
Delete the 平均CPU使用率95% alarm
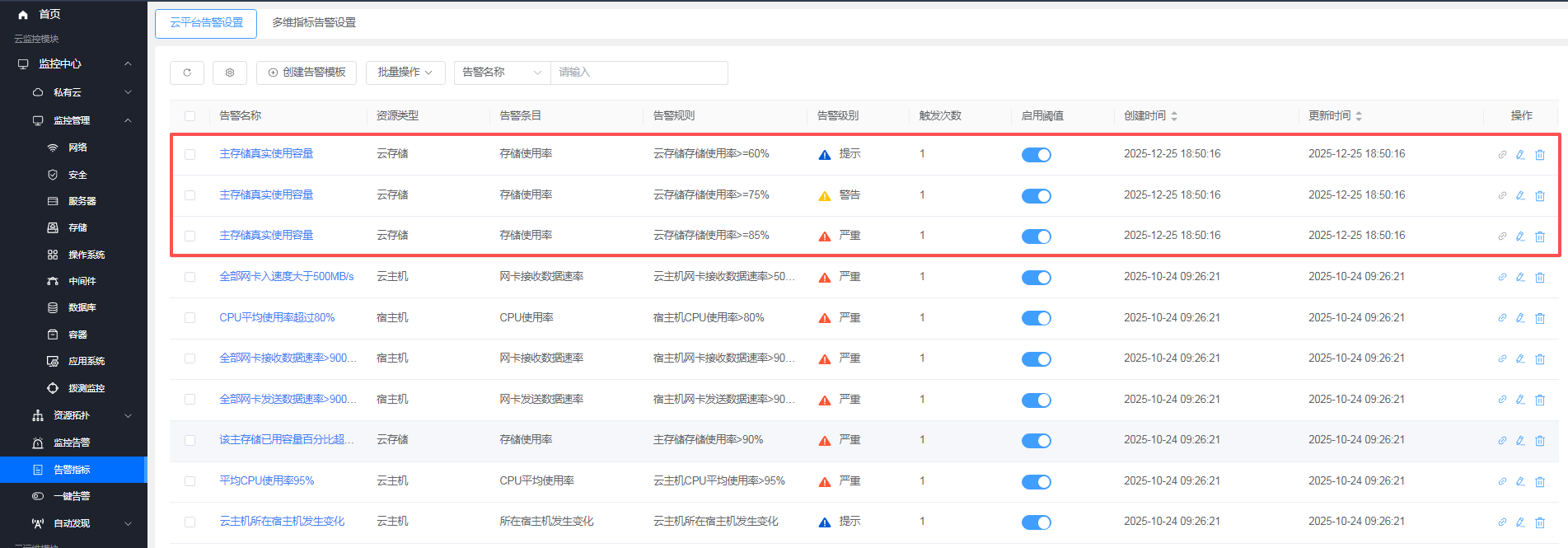[1540, 481]
